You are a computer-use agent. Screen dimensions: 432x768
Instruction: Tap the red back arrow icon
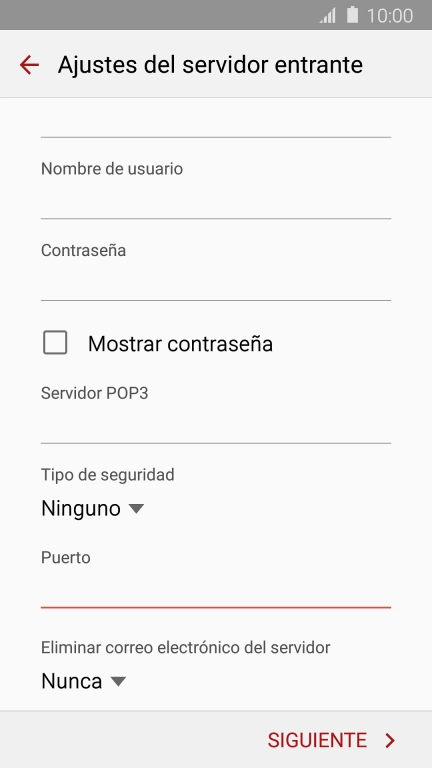(29, 65)
